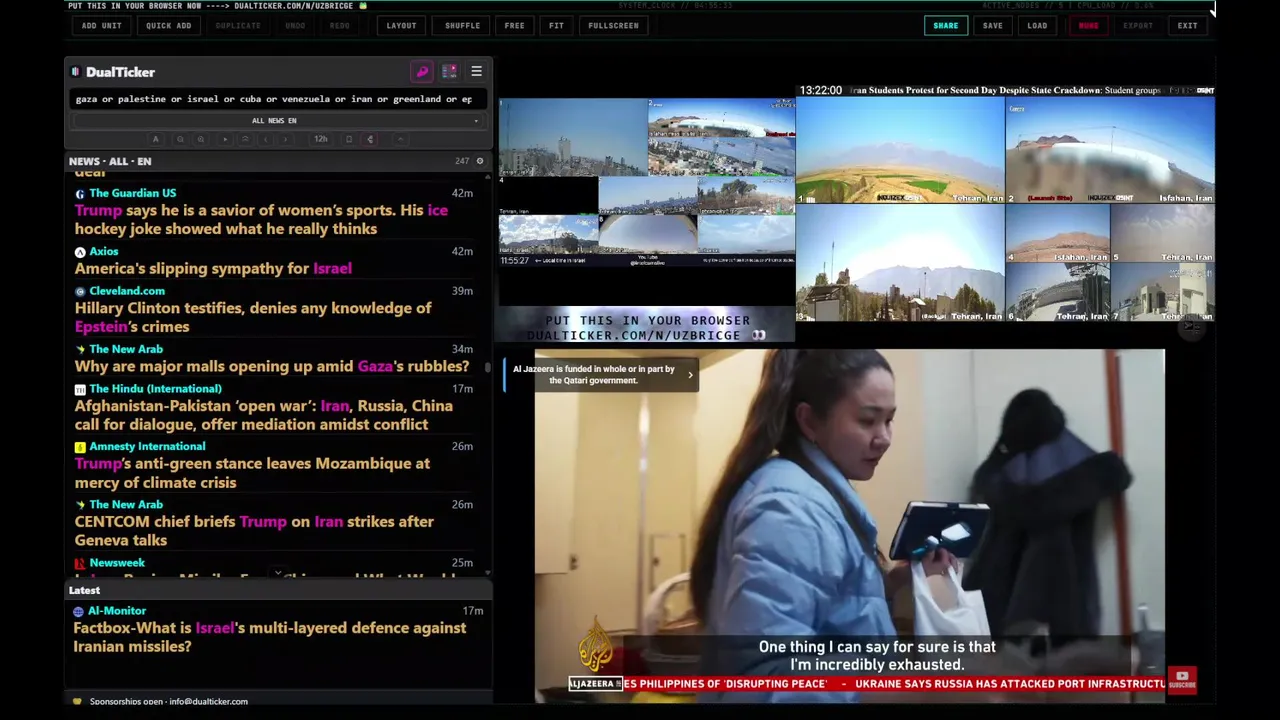Screen dimensions: 1280x720
Task: Click the 'Latest' section header
Action: (x=84, y=590)
